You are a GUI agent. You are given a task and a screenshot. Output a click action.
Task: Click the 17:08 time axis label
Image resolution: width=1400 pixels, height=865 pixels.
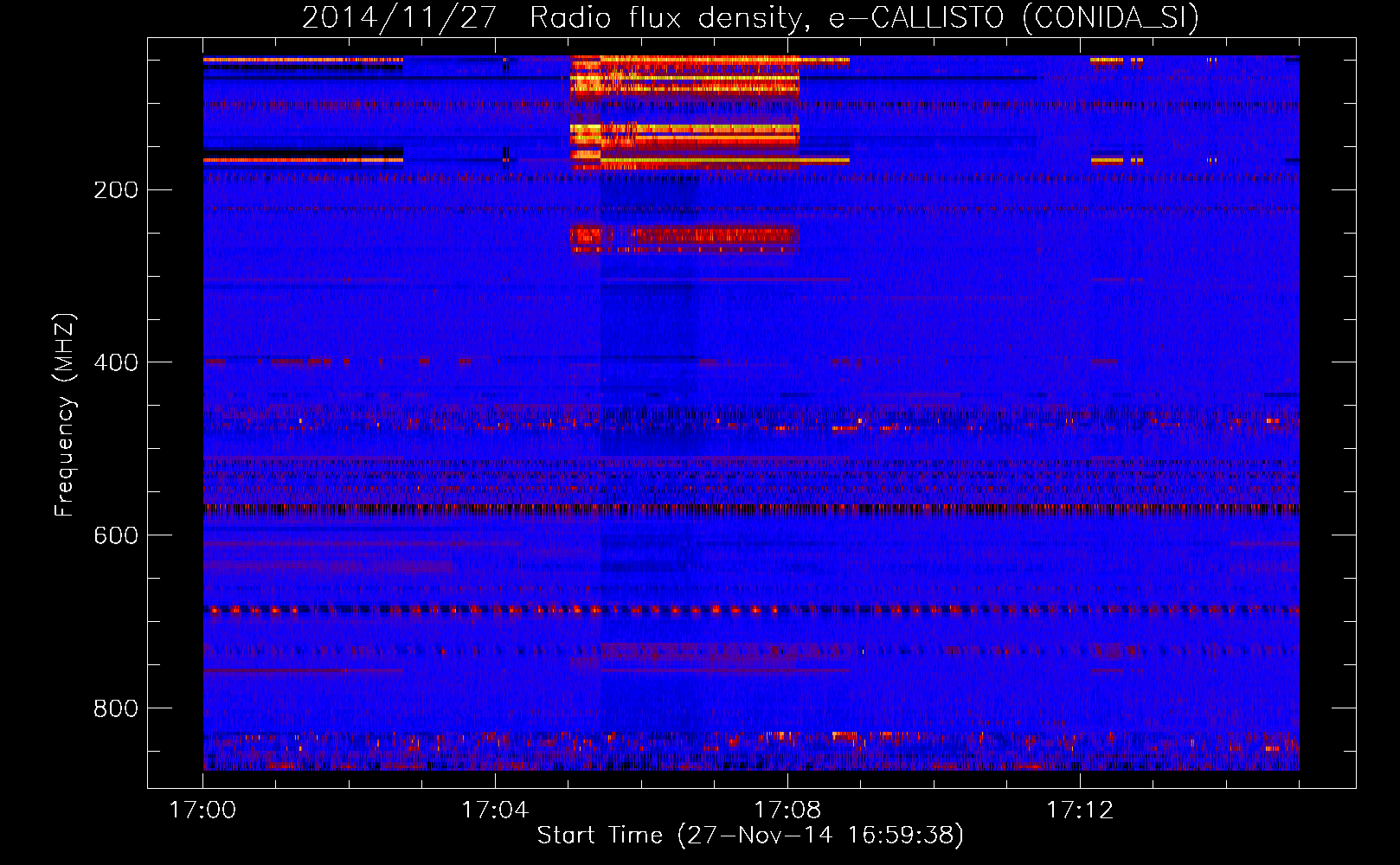pos(787,810)
